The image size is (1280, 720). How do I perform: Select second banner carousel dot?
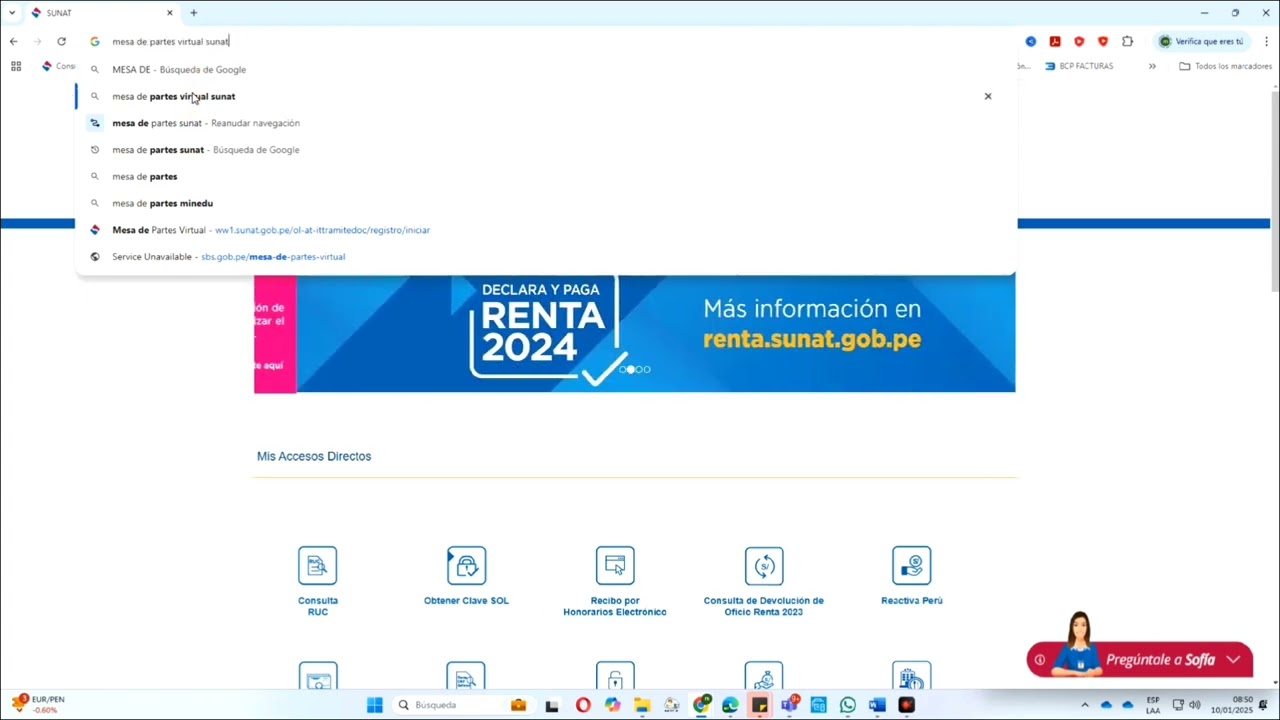[x=630, y=369]
